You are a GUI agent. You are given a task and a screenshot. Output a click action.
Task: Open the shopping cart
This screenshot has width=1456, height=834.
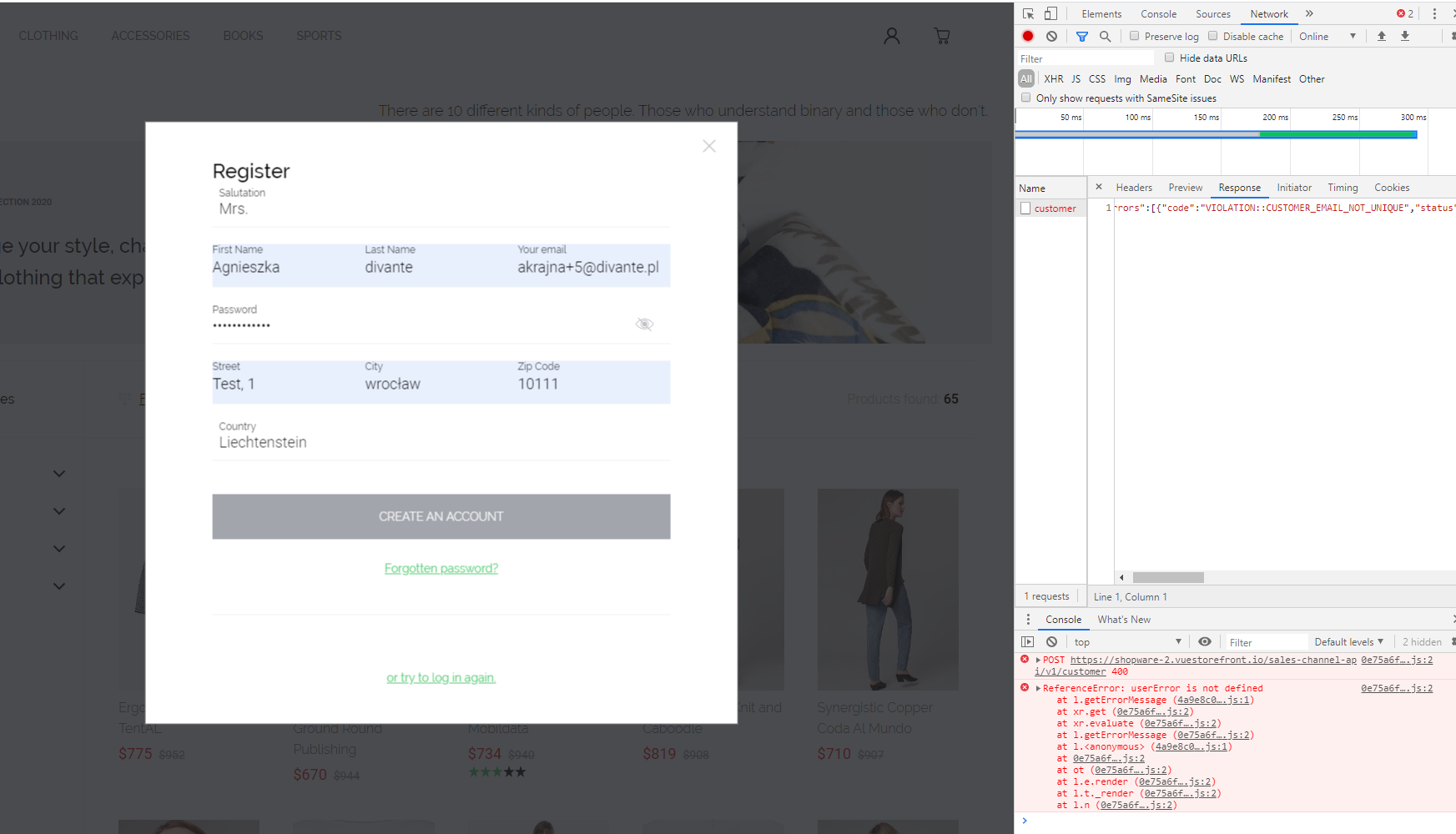point(941,35)
